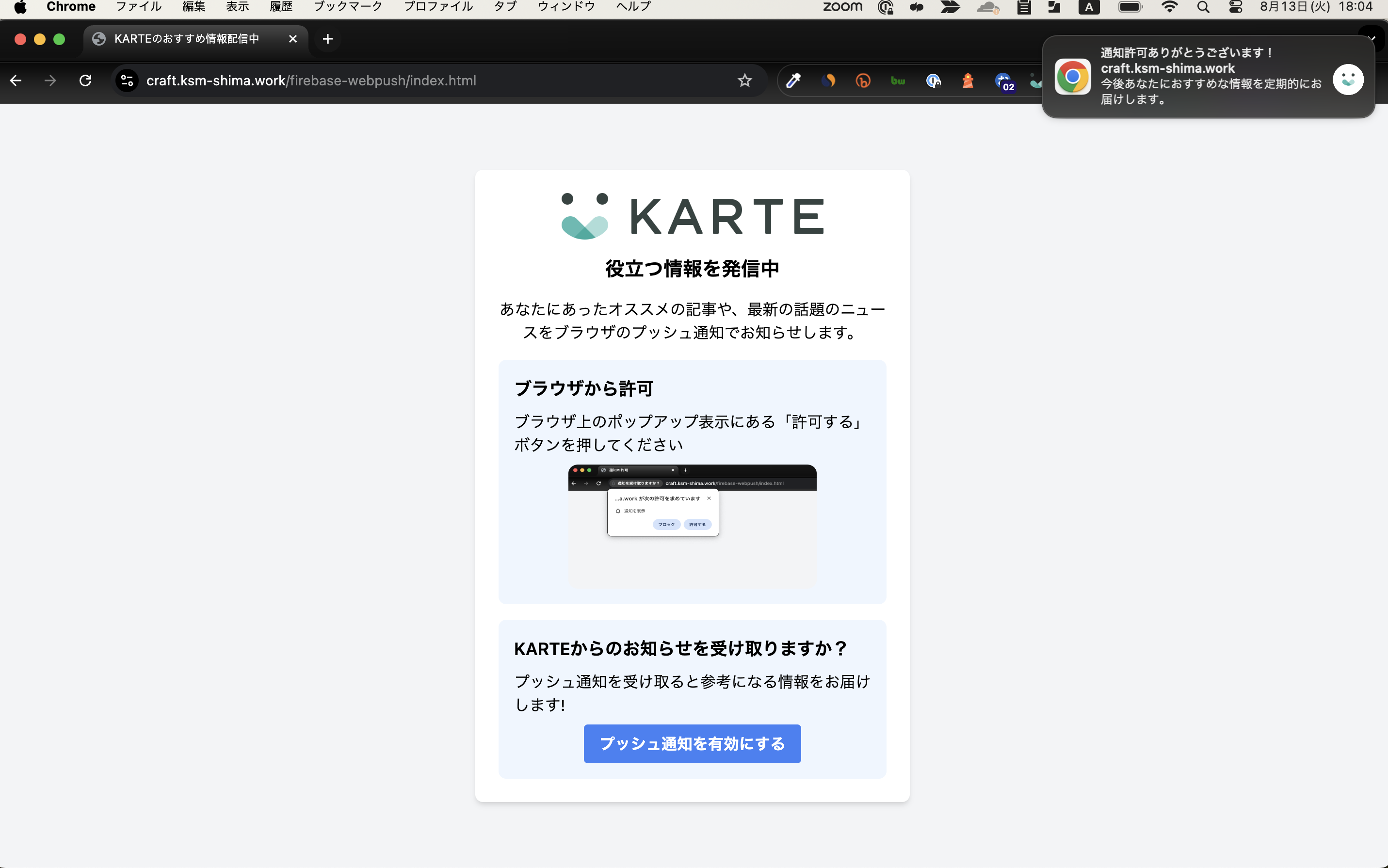The image size is (1388, 868).
Task: Open the ブックマーク menu
Action: (347, 6)
